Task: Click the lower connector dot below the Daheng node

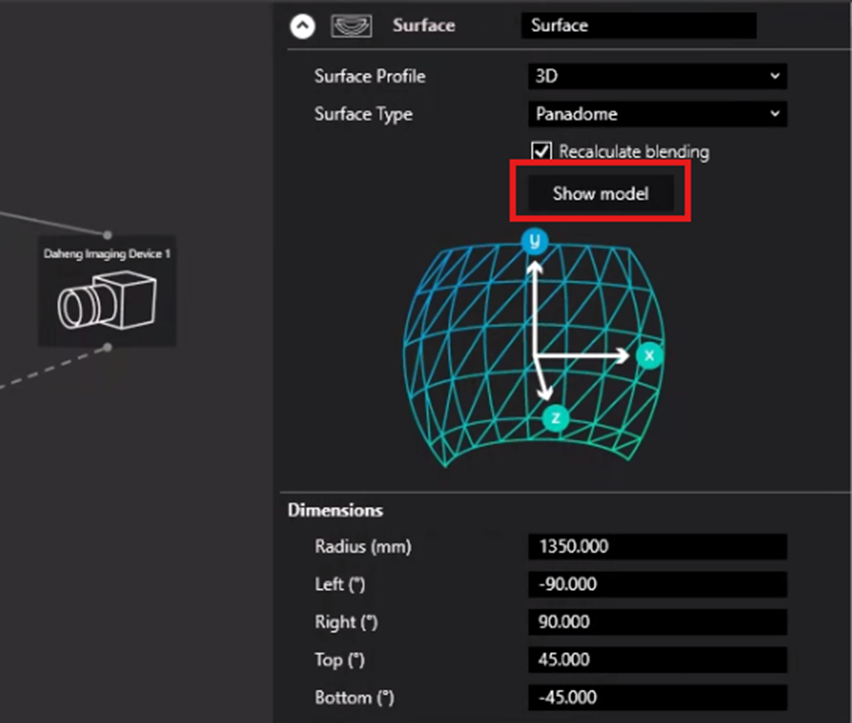Action: pos(108,348)
